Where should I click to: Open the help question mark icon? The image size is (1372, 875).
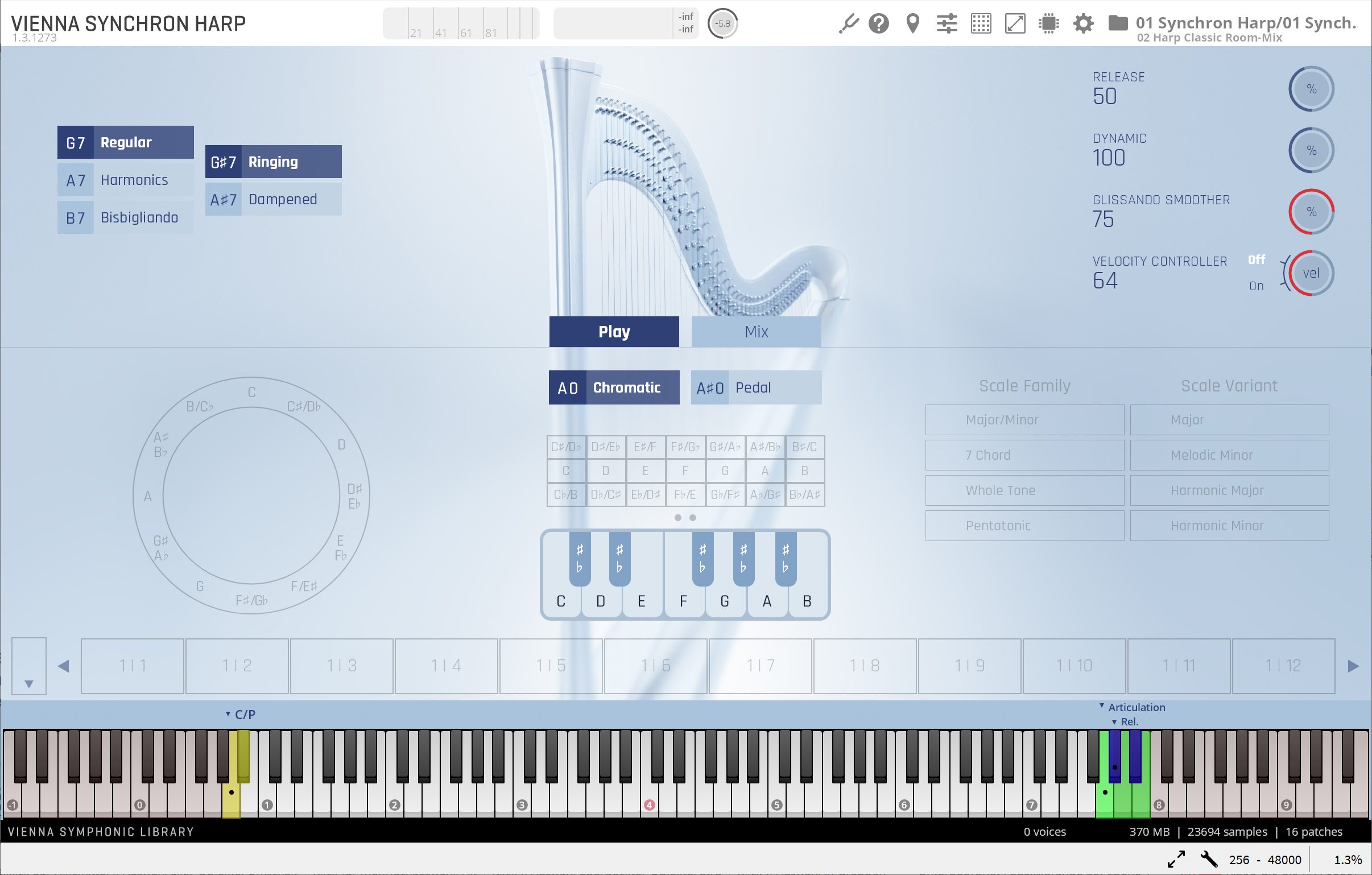(x=879, y=24)
